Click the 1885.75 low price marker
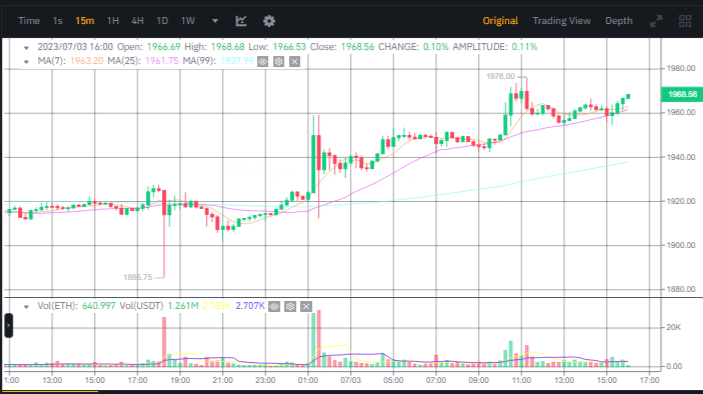Screen dimensions: 703x394 (x=138, y=277)
